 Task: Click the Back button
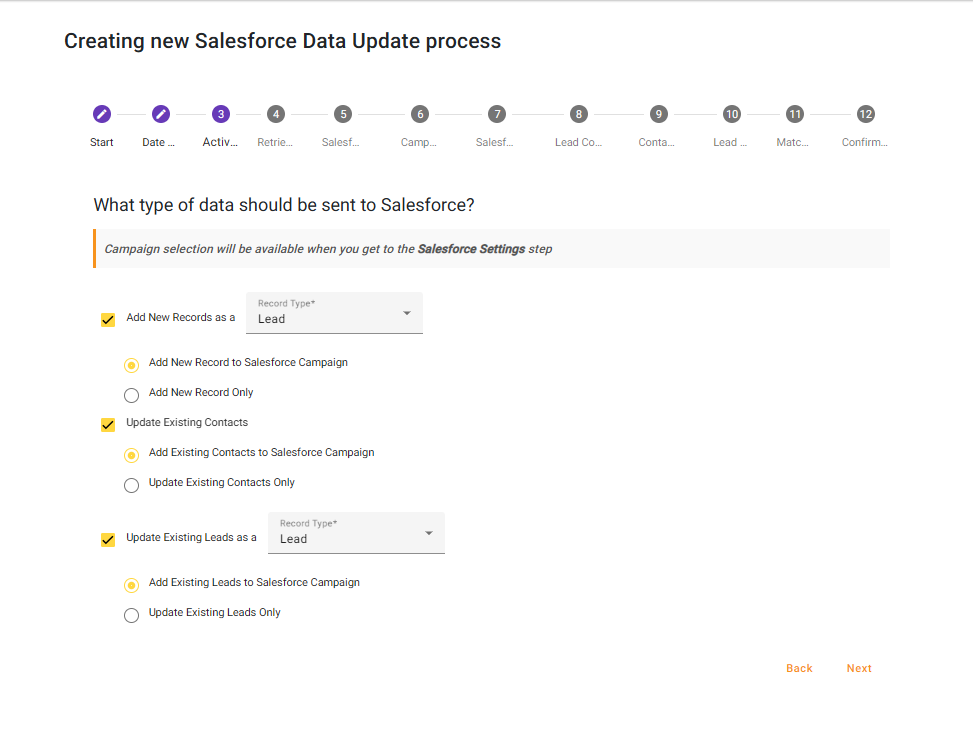[x=799, y=668]
